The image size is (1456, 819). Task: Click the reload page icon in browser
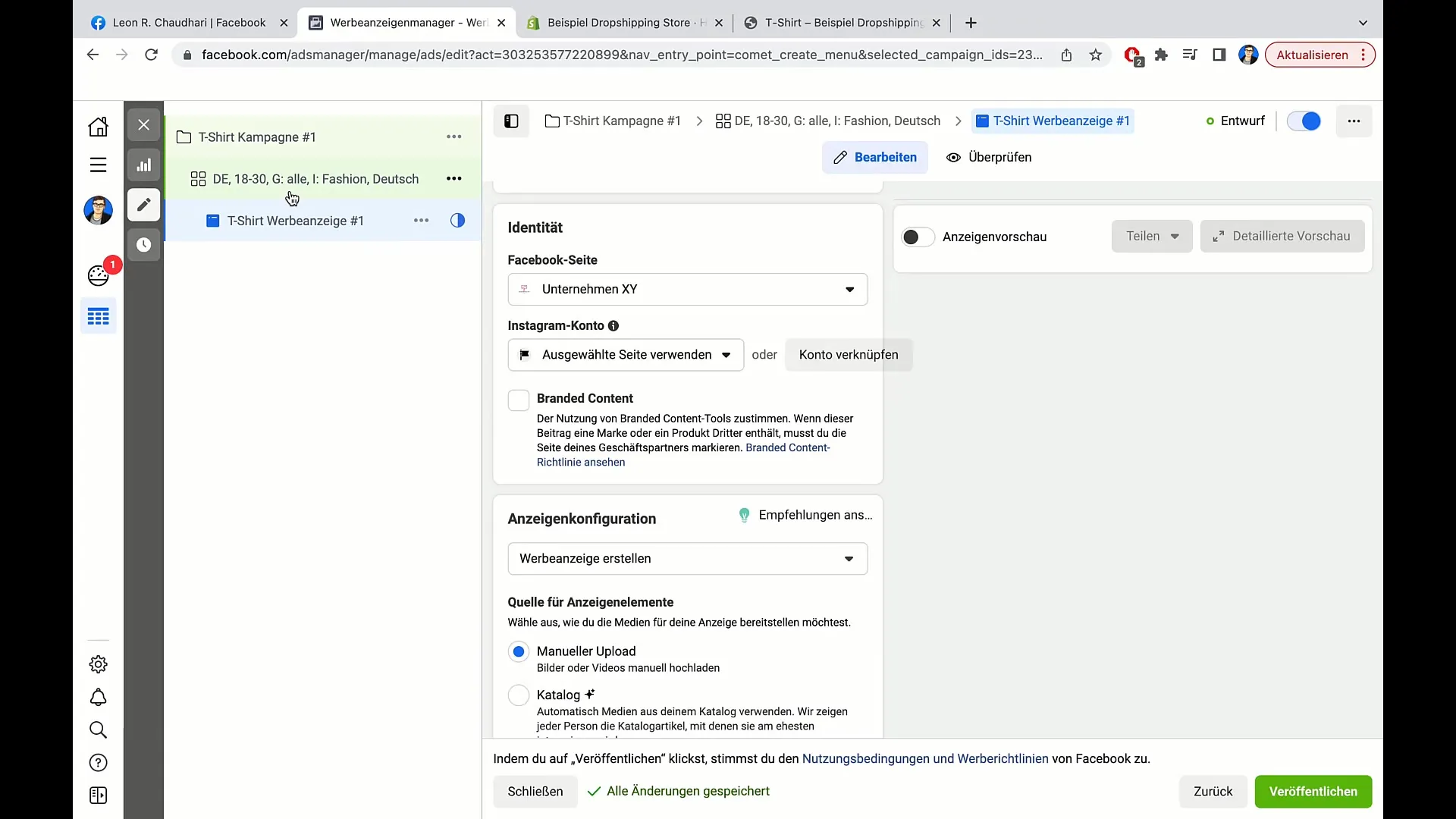(x=151, y=55)
